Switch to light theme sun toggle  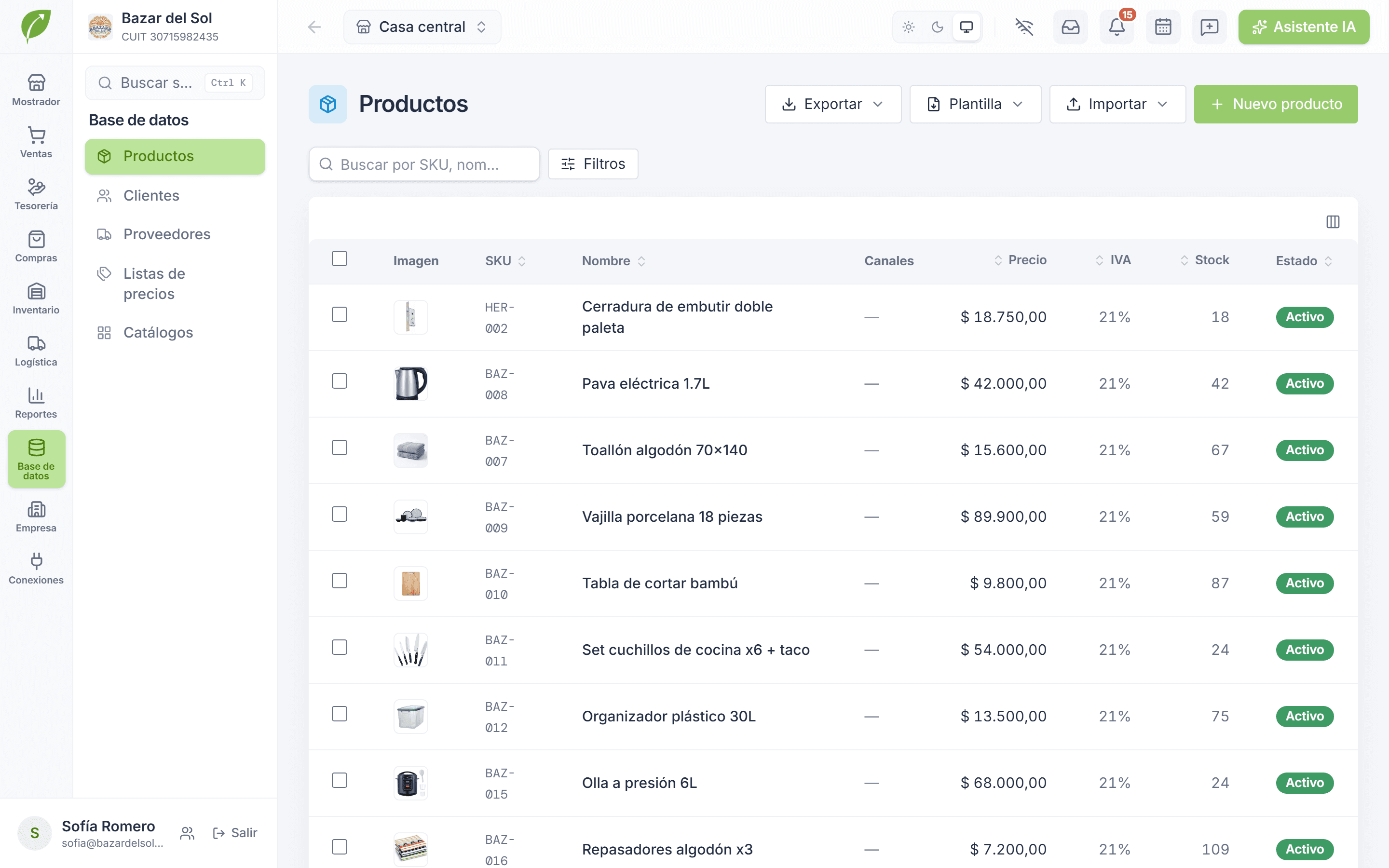coord(909,27)
